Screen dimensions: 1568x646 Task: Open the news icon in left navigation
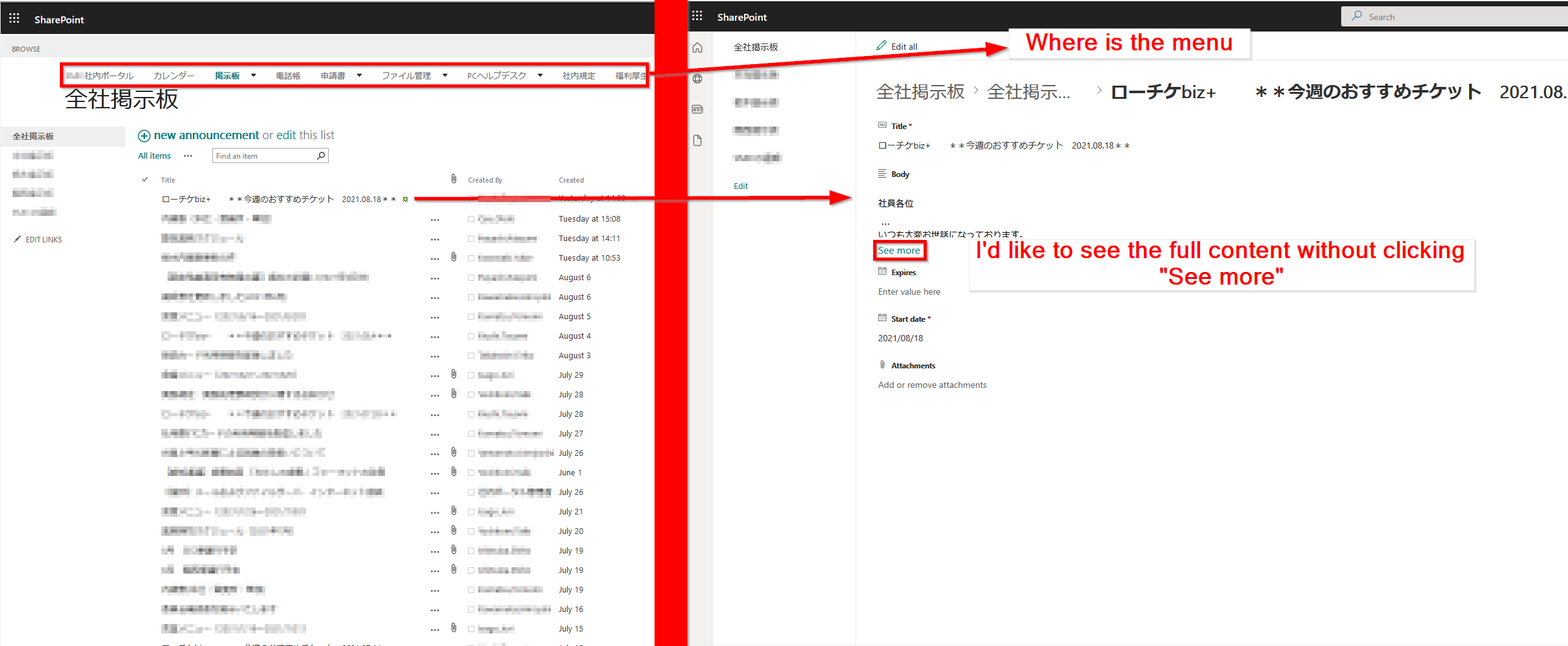[697, 109]
